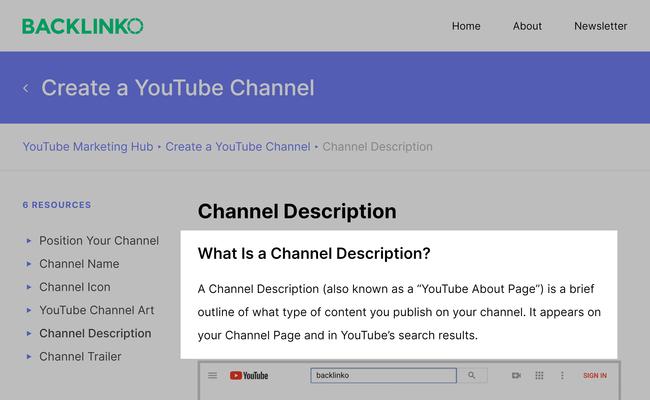Click the YouTube SIGN IN button

coord(595,376)
